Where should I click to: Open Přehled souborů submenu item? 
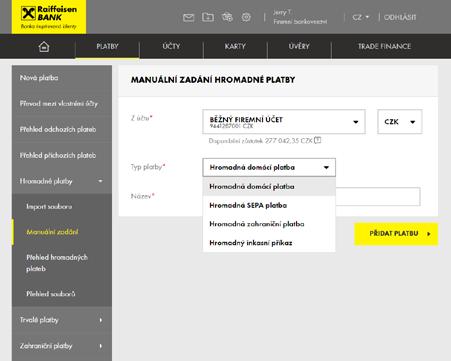[62, 294]
